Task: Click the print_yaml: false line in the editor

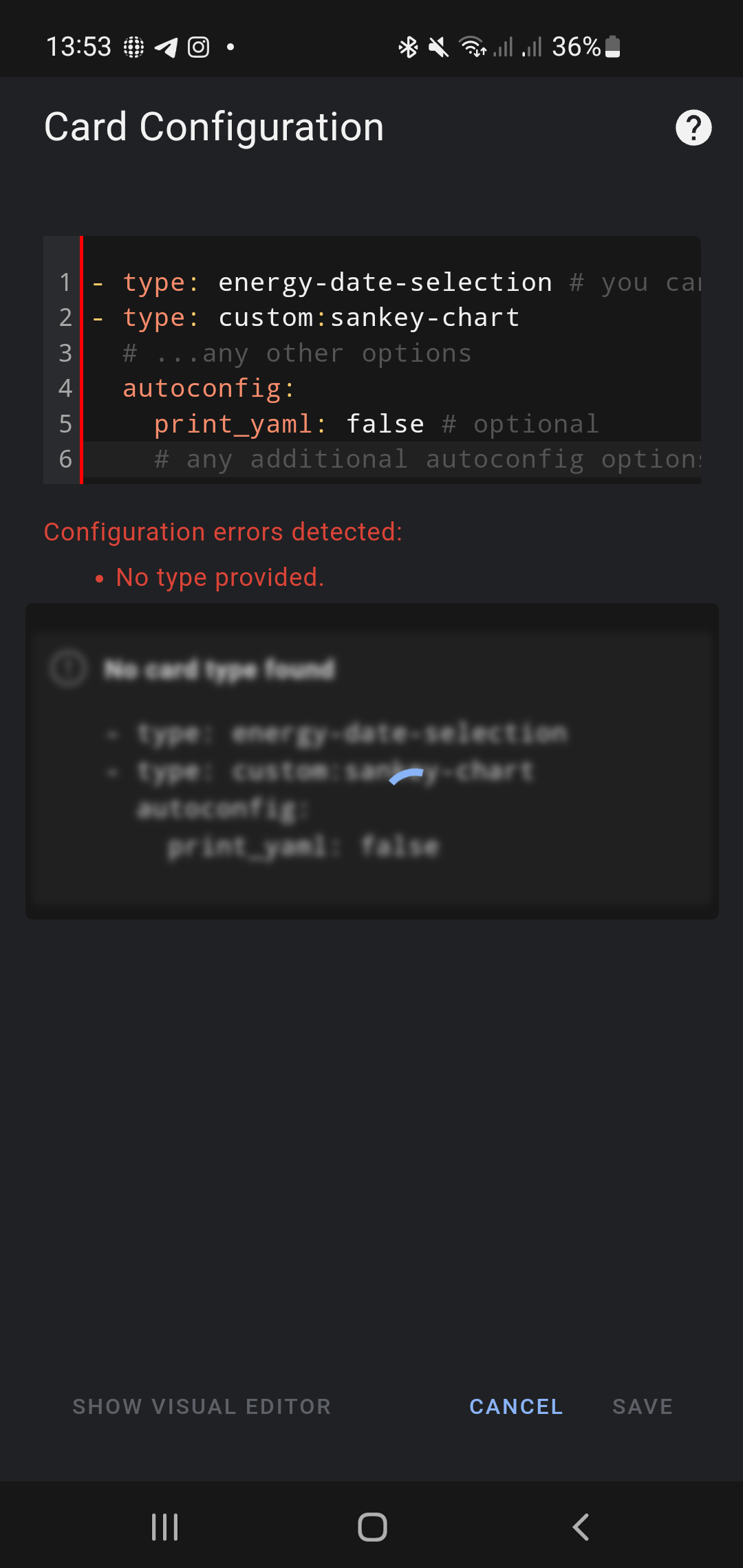Action: 289,424
